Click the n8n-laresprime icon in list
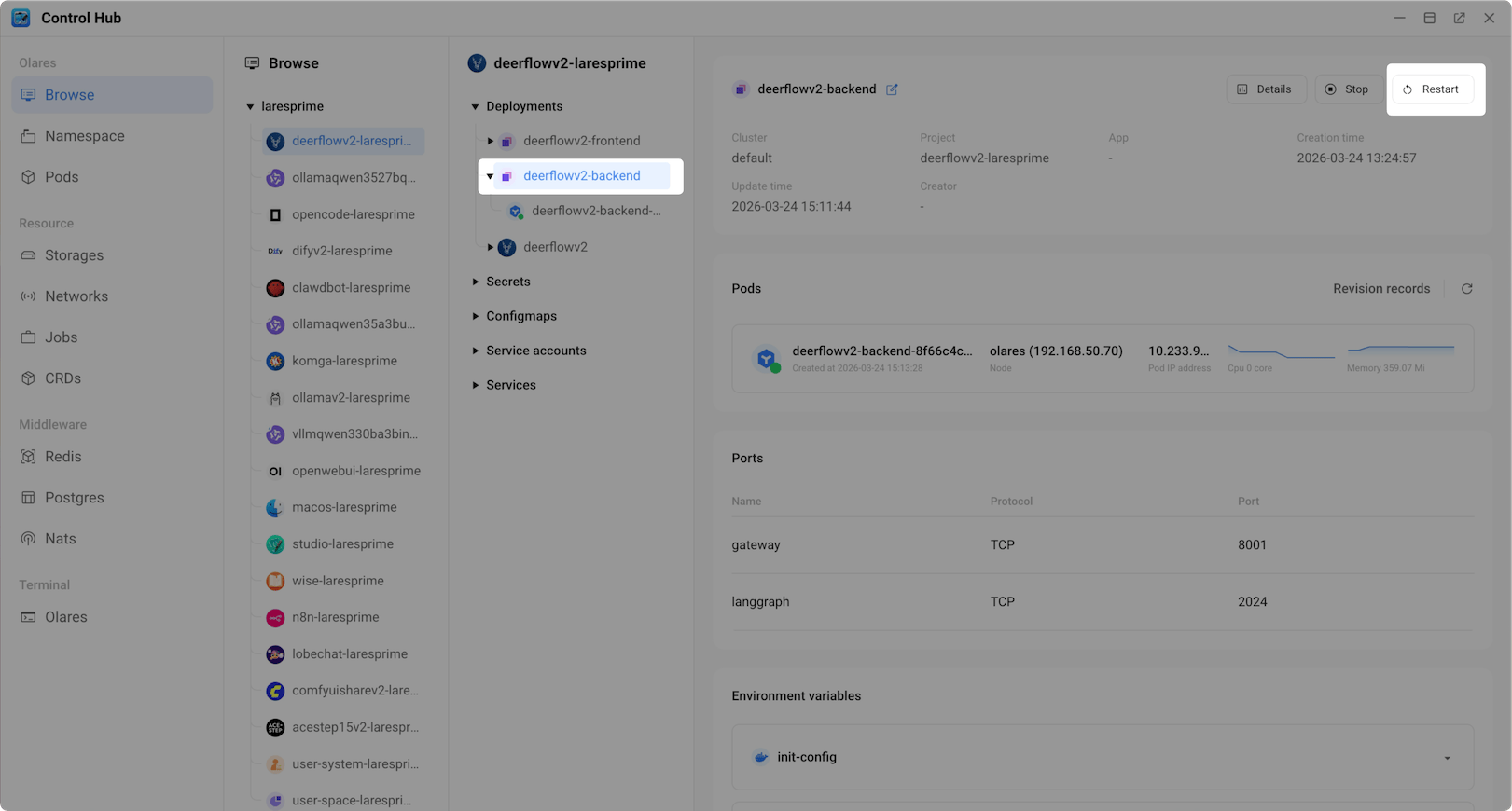Viewport: 1512px width, 811px height. tap(275, 618)
